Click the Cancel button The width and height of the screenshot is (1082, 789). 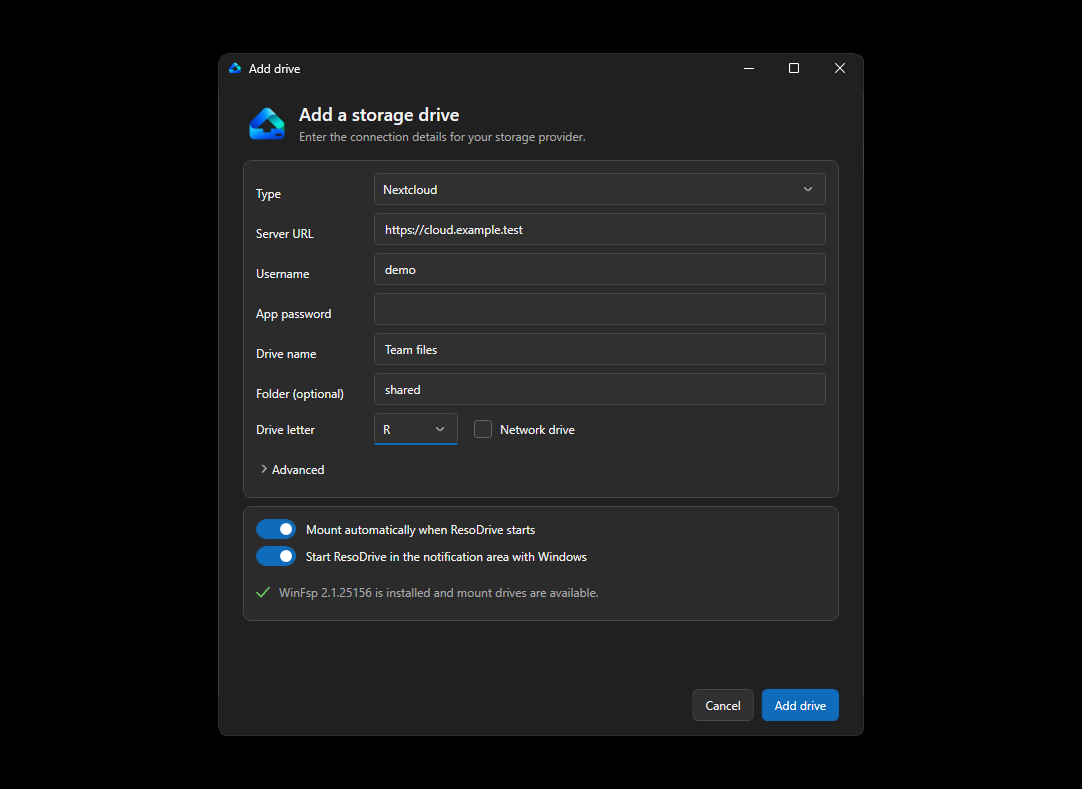click(x=722, y=705)
